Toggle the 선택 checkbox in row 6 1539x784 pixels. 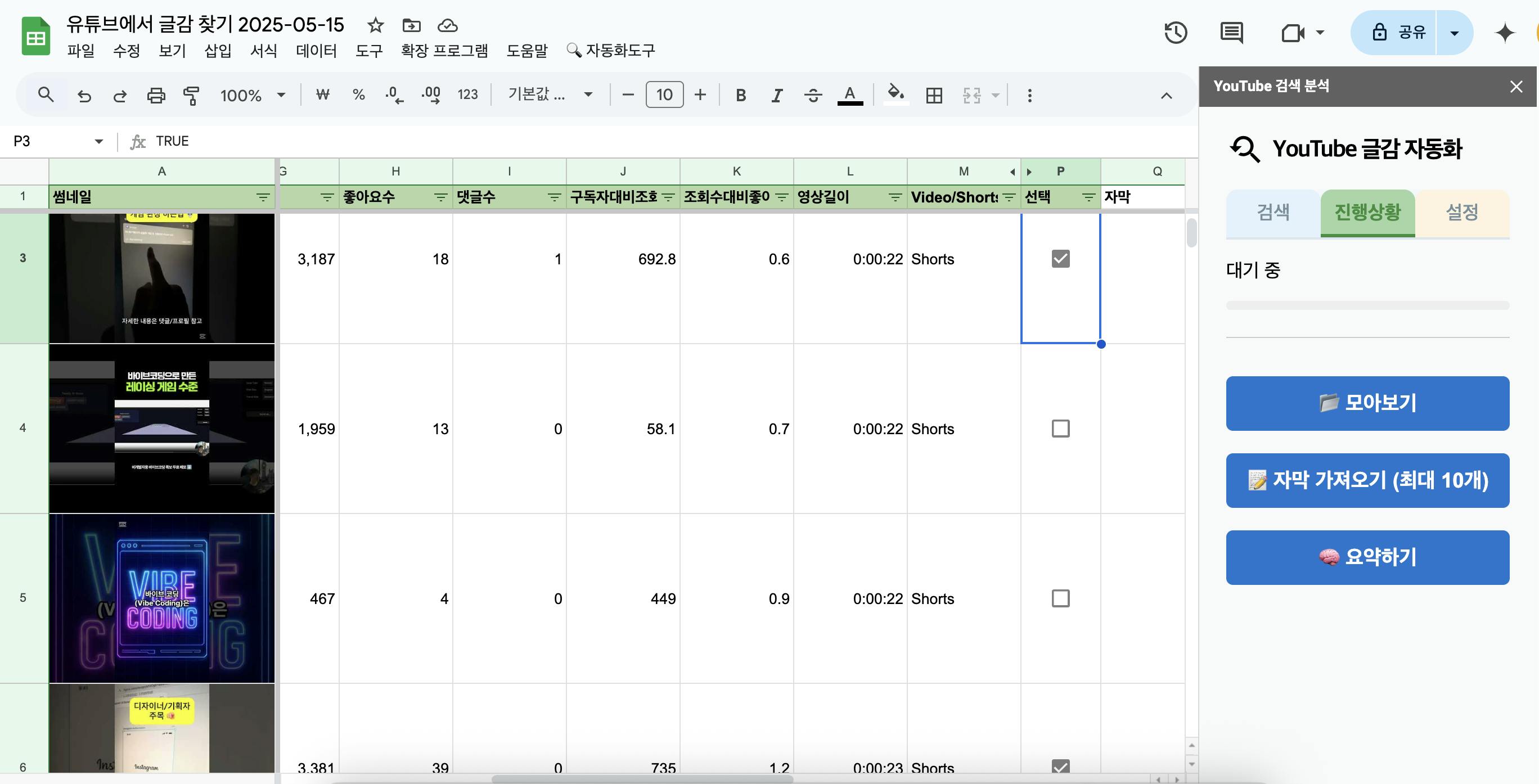point(1060,766)
